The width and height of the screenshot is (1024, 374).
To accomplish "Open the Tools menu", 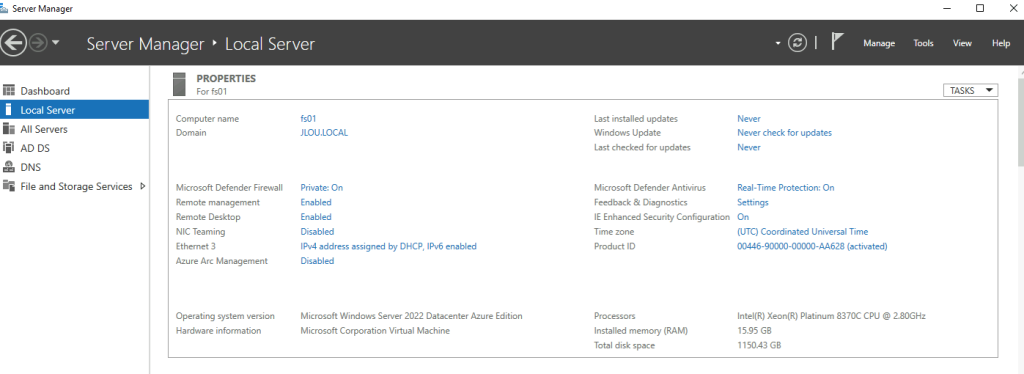I will 923,43.
